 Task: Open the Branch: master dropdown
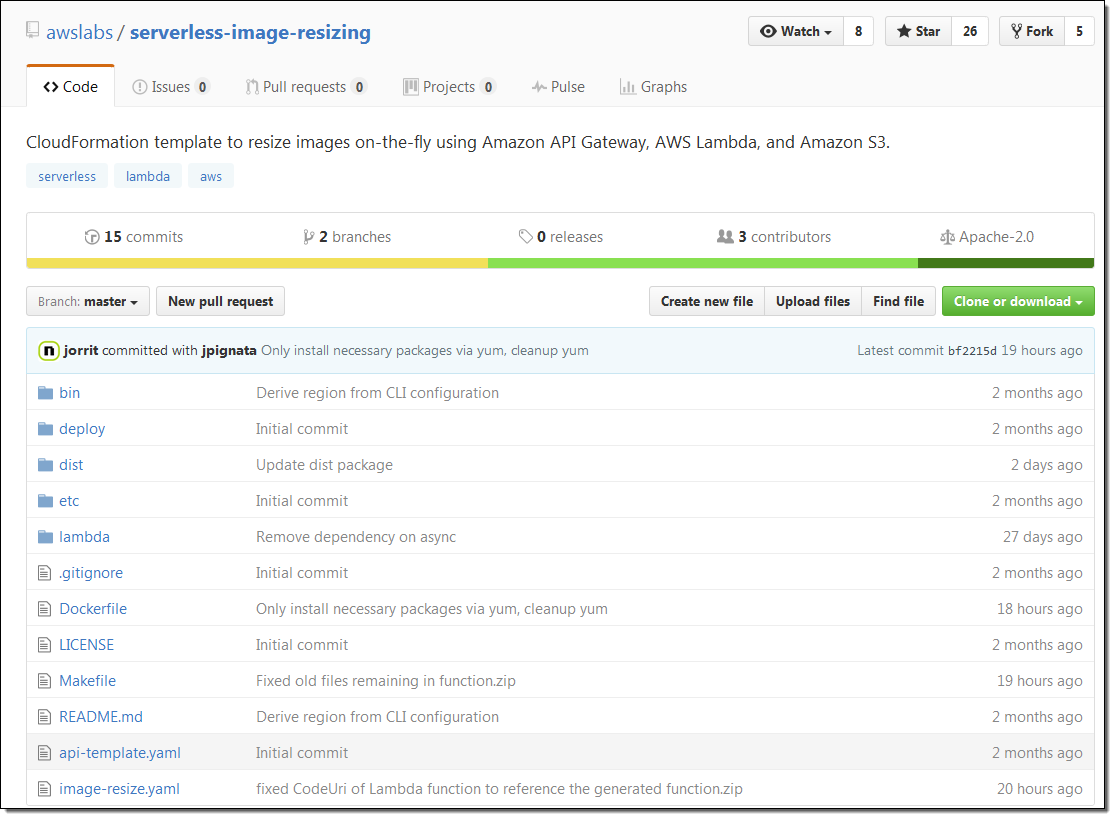(x=87, y=301)
